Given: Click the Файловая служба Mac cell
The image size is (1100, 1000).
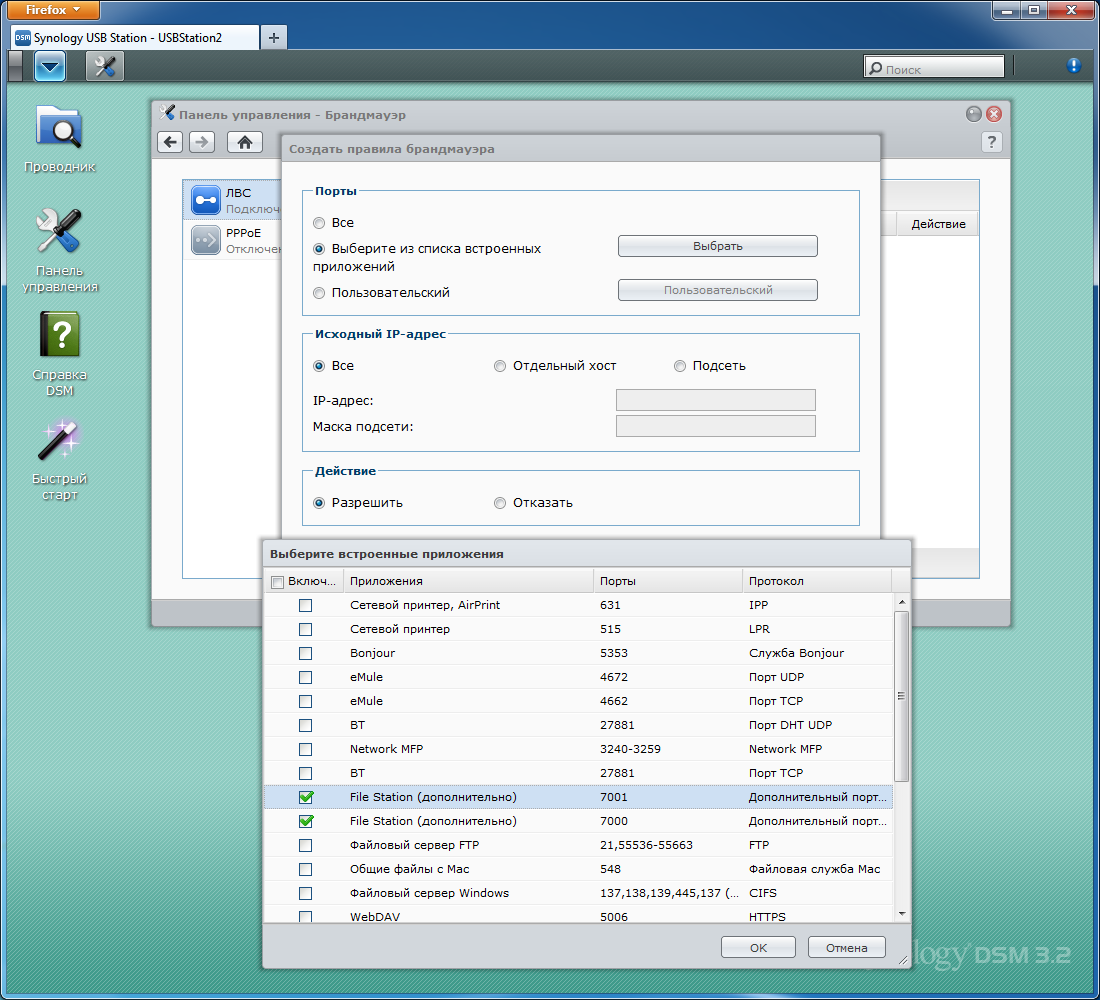Looking at the screenshot, I should [x=814, y=869].
